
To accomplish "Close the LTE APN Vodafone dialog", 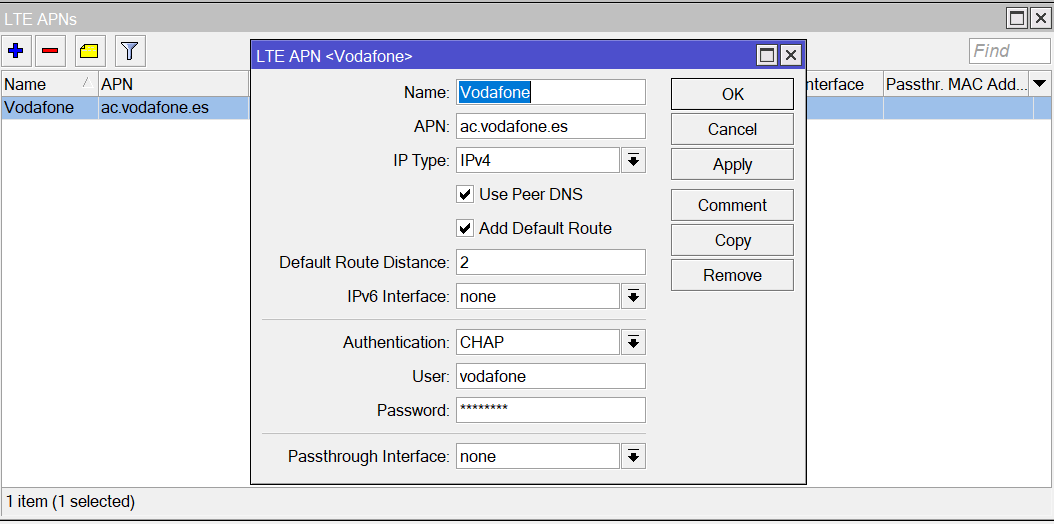I will coord(790,56).
